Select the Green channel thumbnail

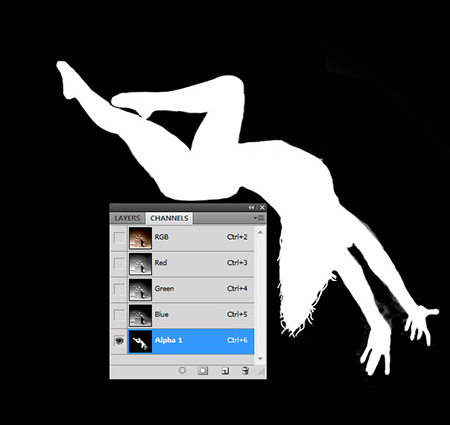click(140, 290)
